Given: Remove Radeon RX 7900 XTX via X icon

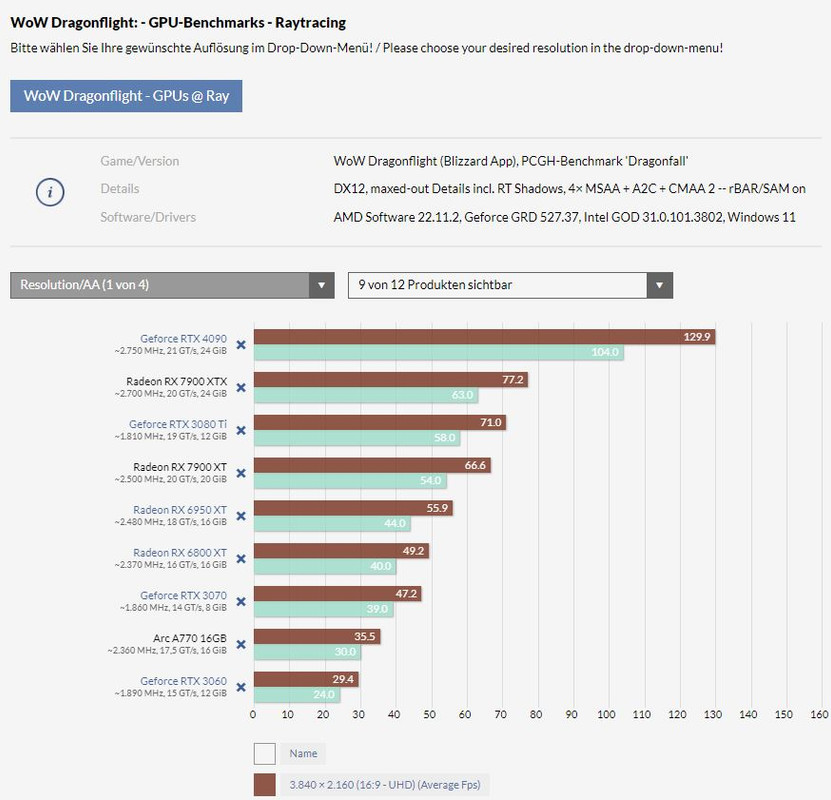Looking at the screenshot, I should tap(241, 388).
